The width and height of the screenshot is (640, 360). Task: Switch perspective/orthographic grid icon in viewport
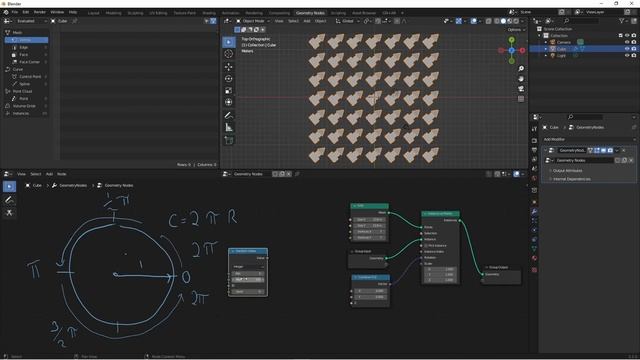(521, 99)
